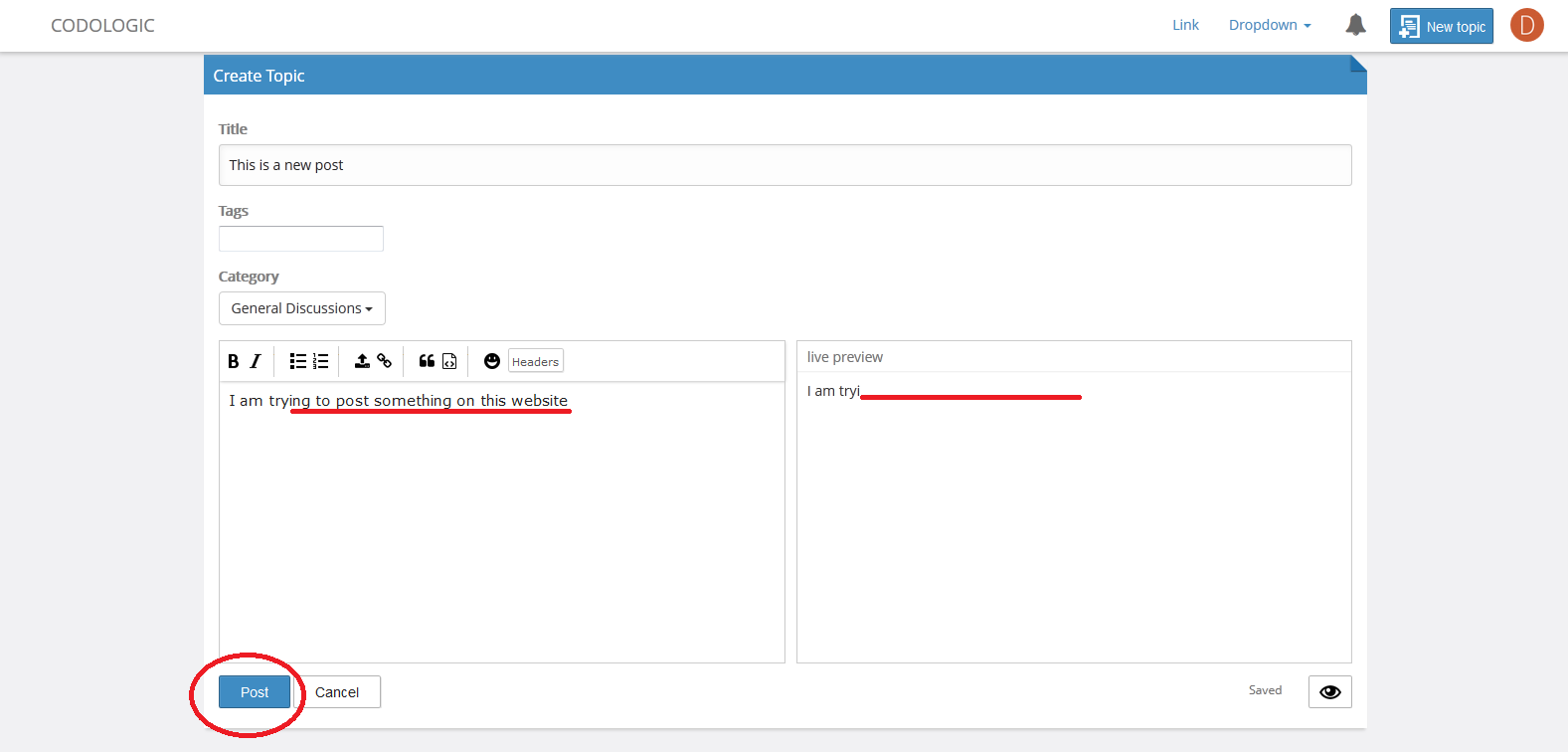Insert a code block
The width and height of the screenshot is (1568, 752).
[449, 361]
